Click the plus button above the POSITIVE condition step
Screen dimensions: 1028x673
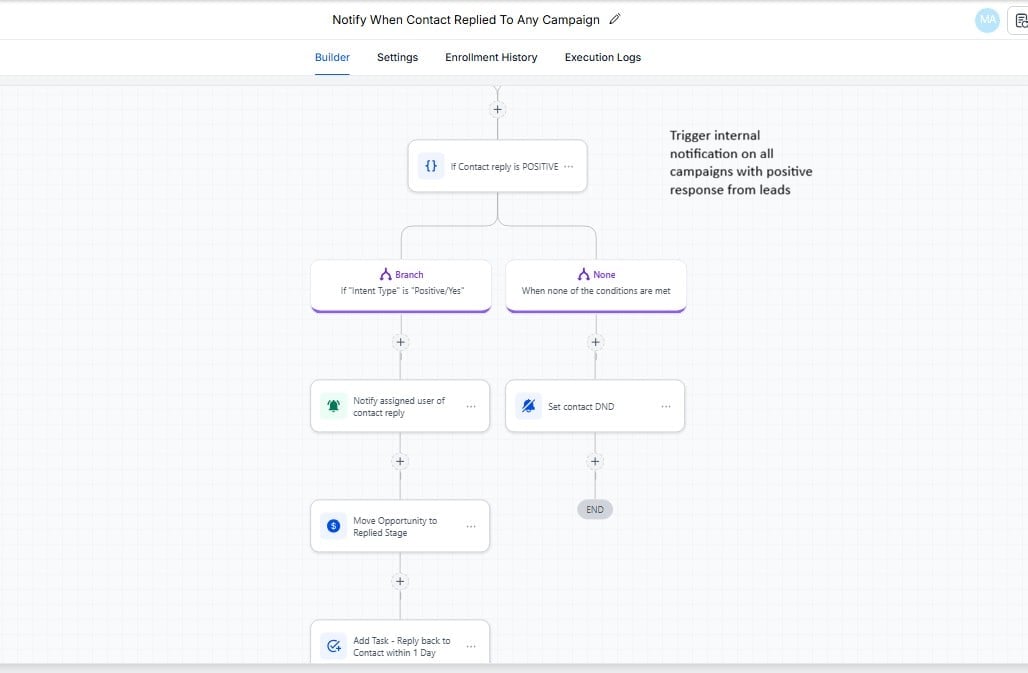[x=497, y=108]
